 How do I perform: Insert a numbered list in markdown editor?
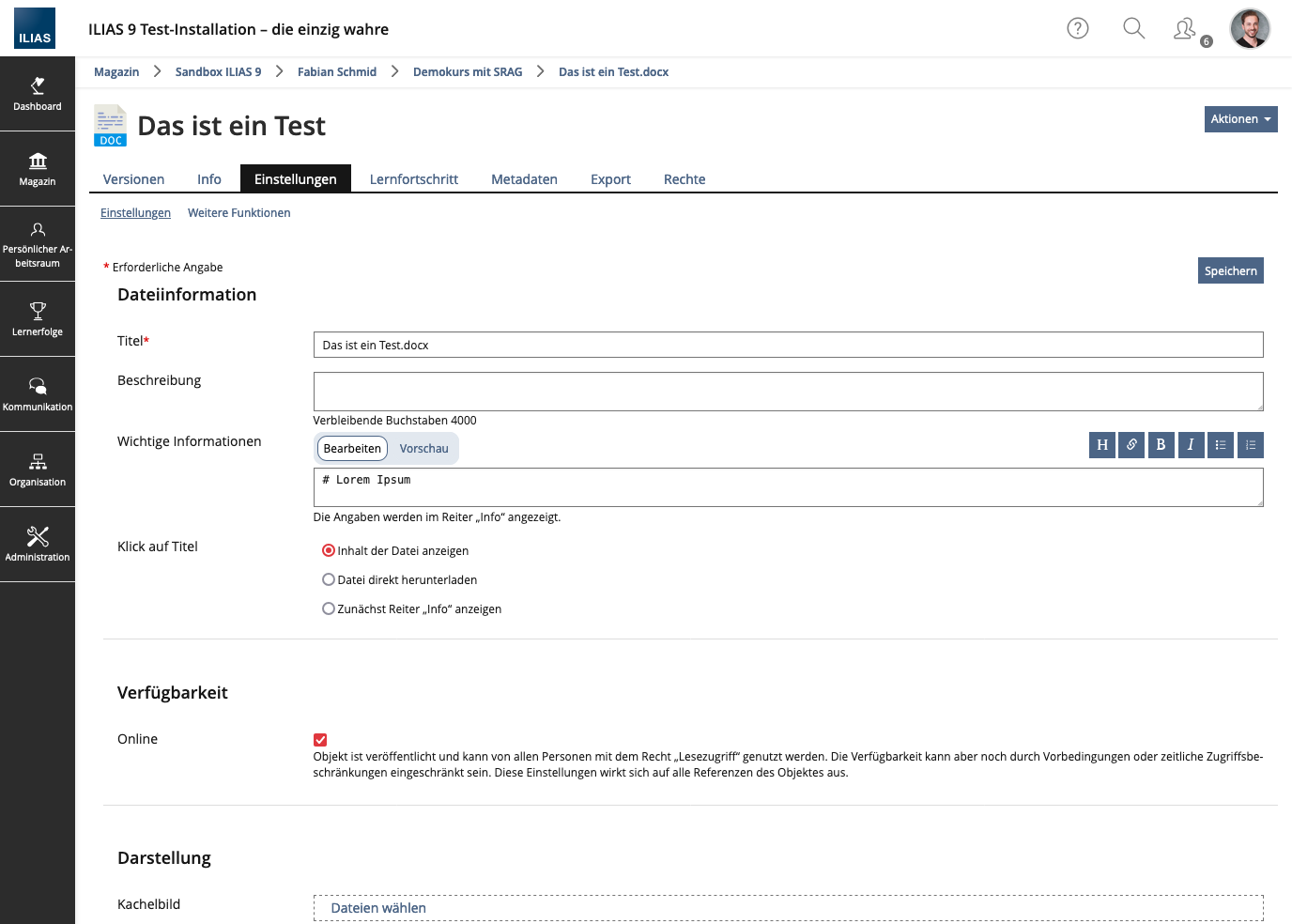[1251, 445]
